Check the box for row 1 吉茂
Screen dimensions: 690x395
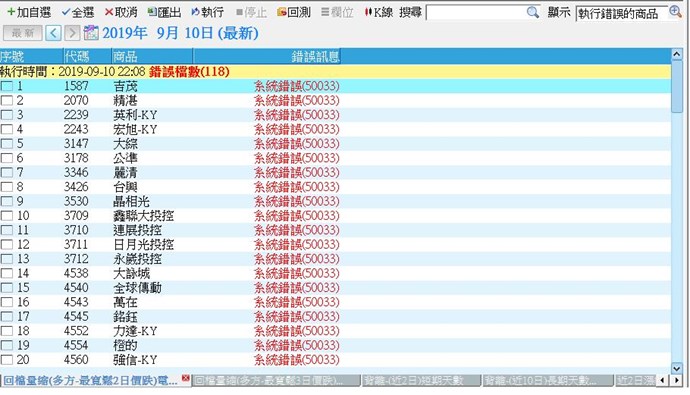(x=7, y=86)
